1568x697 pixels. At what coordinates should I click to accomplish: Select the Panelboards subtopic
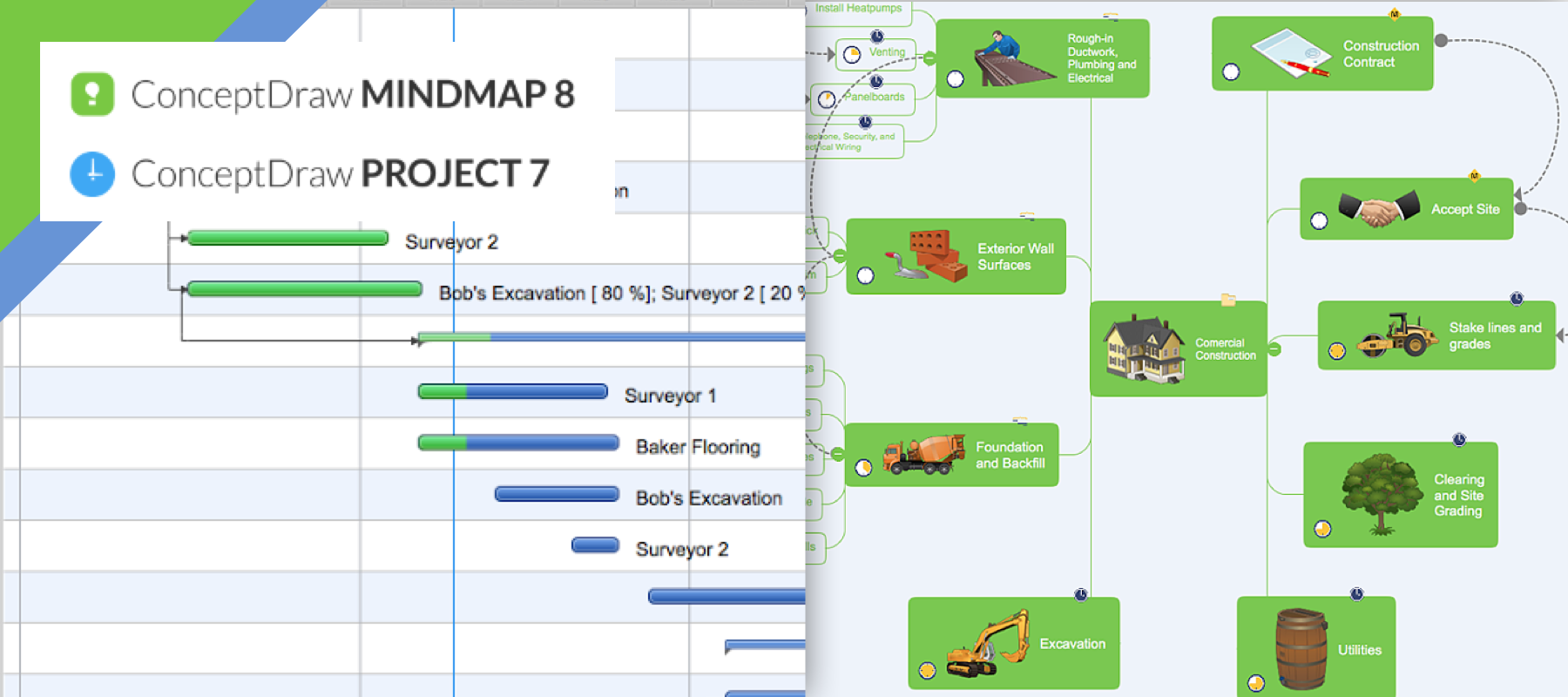tap(863, 98)
